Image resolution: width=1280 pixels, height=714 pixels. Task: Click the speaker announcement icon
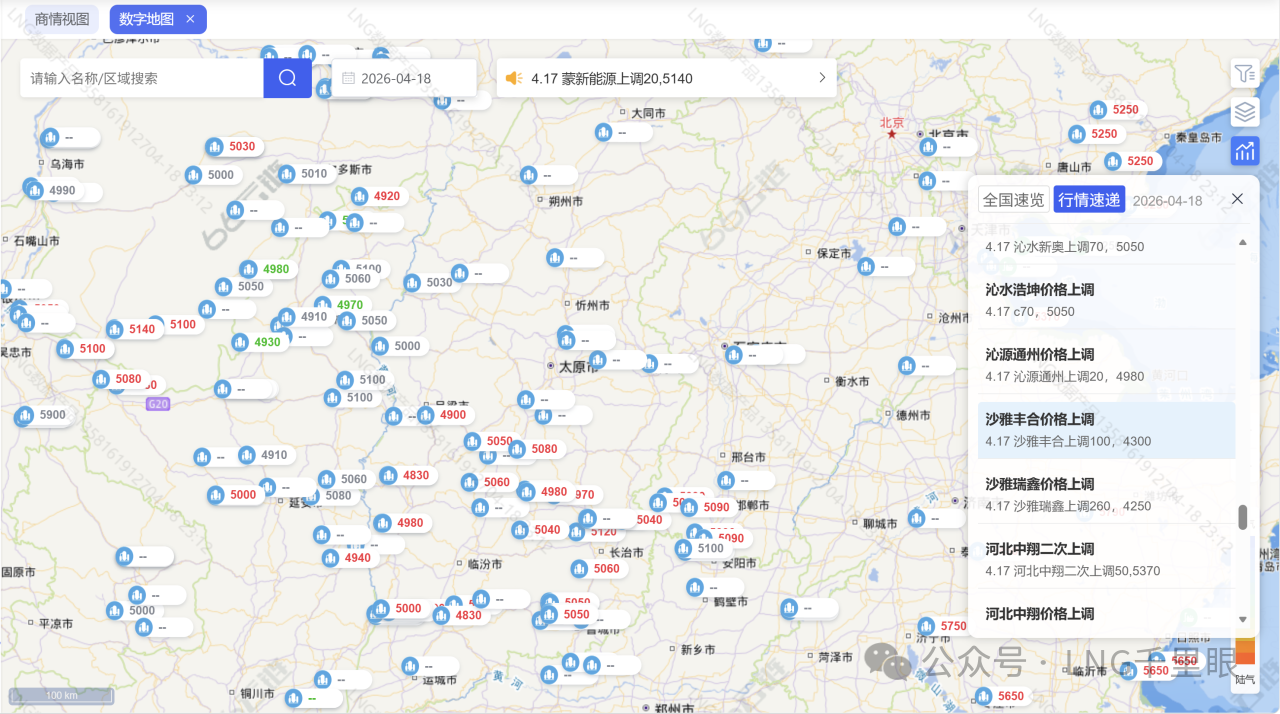pos(514,78)
